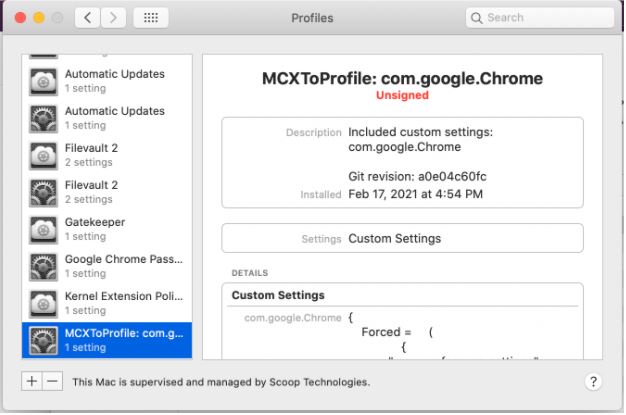The image size is (626, 415).
Task: Click the Custom Settings details header
Action: (278, 296)
